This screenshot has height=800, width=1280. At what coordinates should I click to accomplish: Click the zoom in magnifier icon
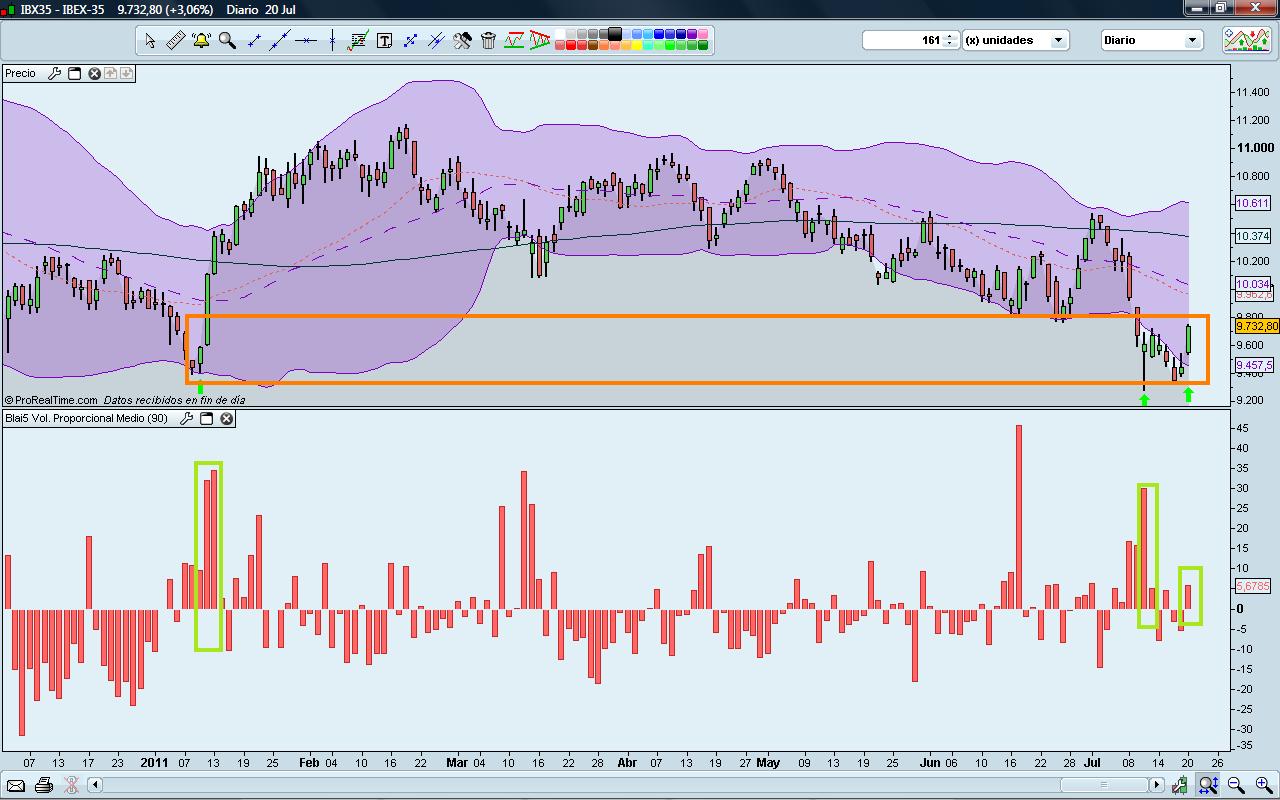(x=1264, y=785)
